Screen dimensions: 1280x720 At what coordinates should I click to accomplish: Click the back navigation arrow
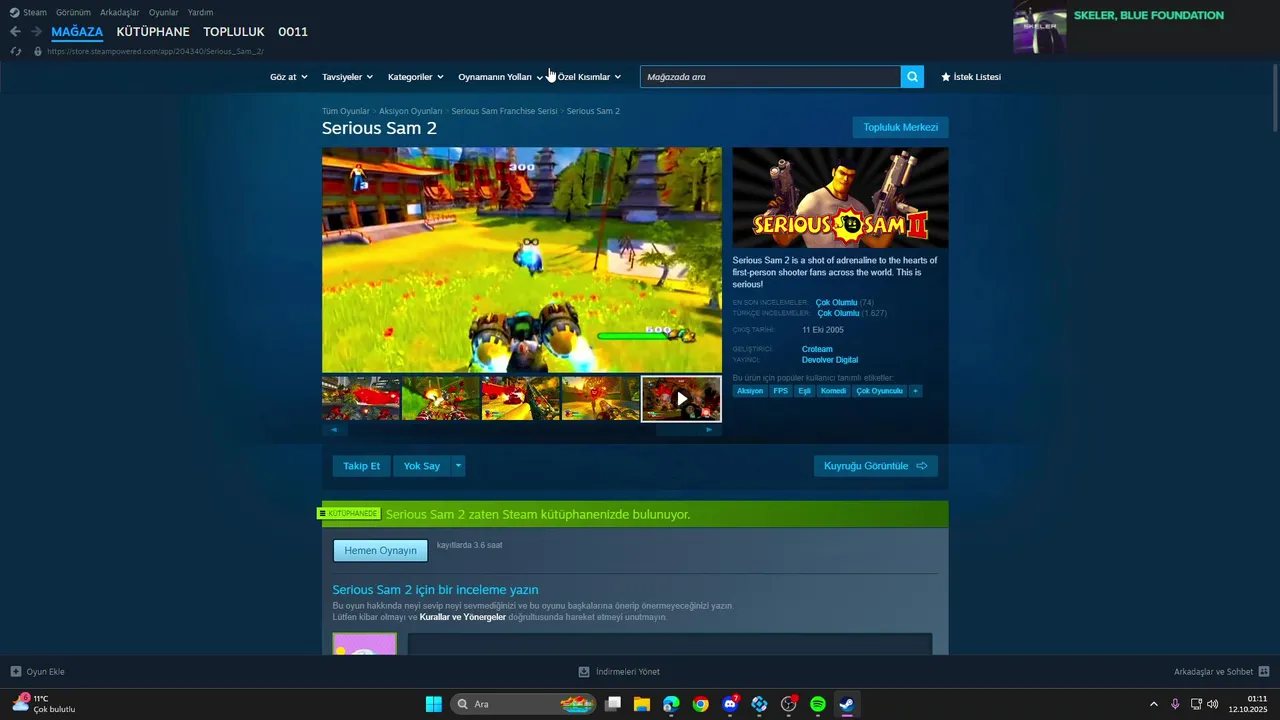(15, 32)
